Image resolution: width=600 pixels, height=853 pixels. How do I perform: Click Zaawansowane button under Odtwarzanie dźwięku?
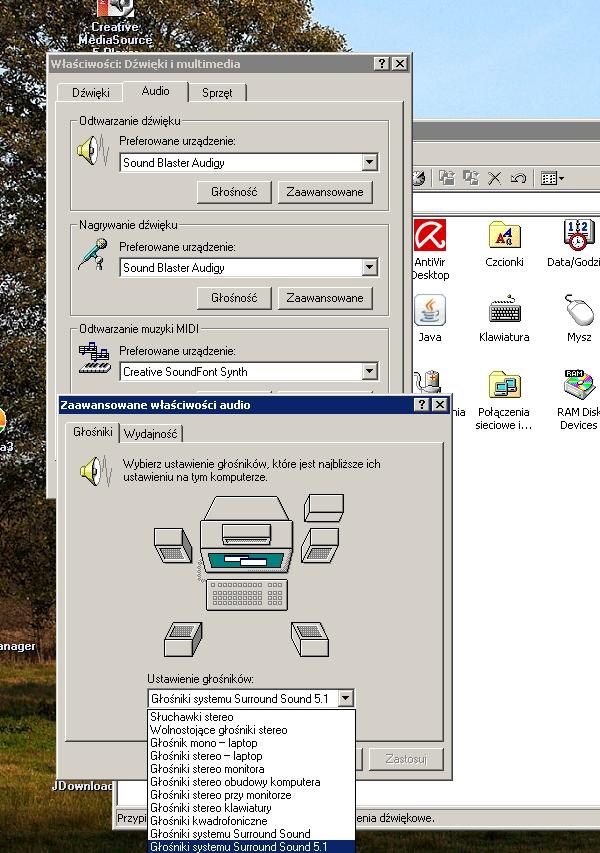pos(325,192)
